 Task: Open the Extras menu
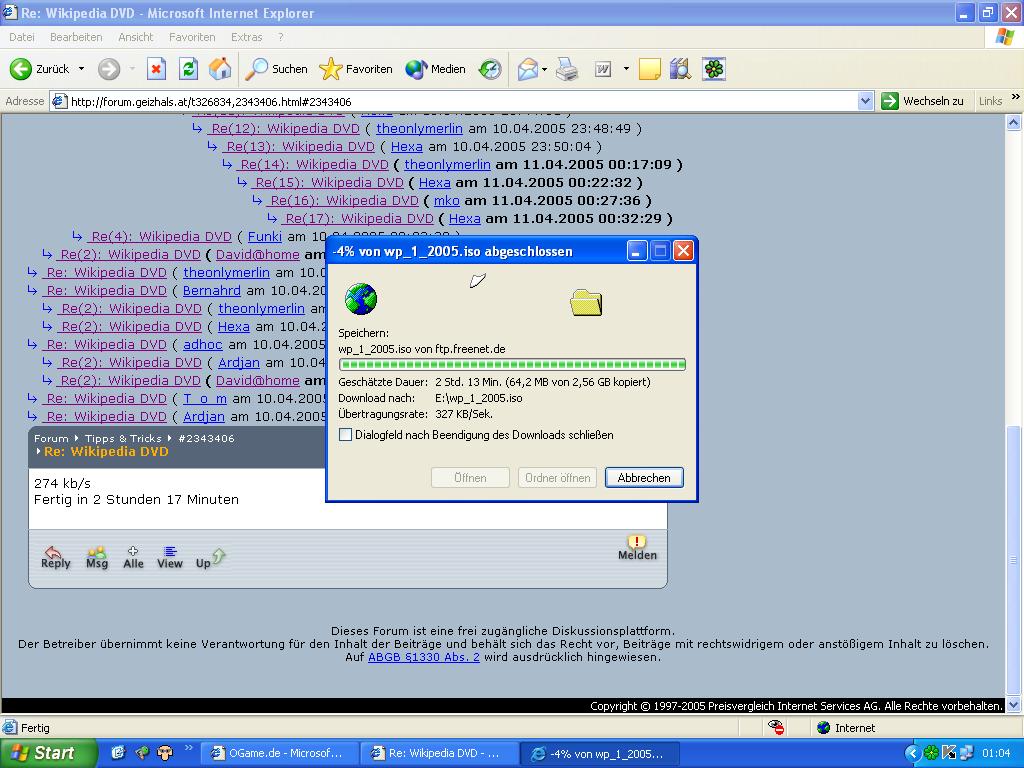tap(246, 37)
